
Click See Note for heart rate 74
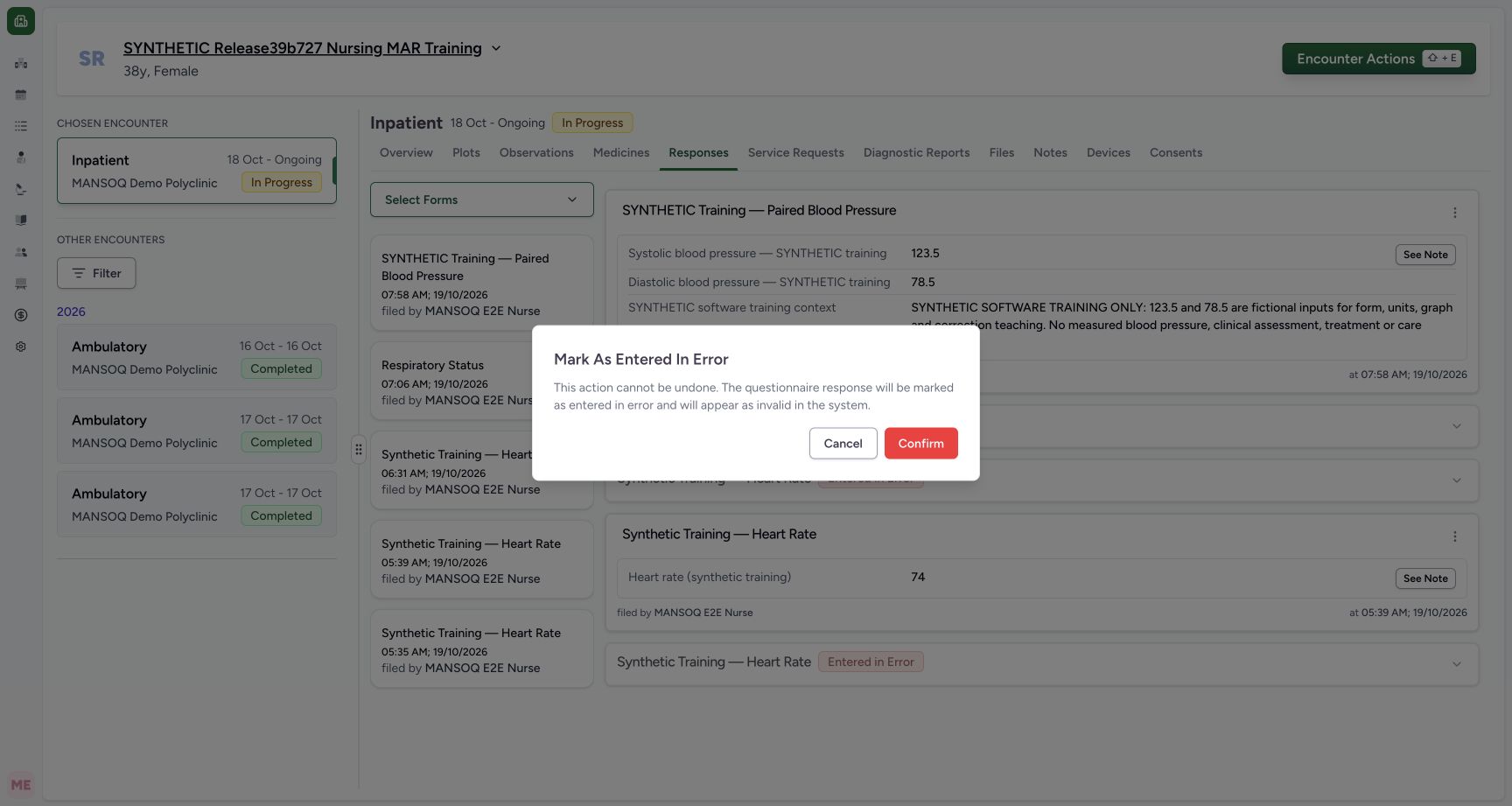tap(1425, 578)
